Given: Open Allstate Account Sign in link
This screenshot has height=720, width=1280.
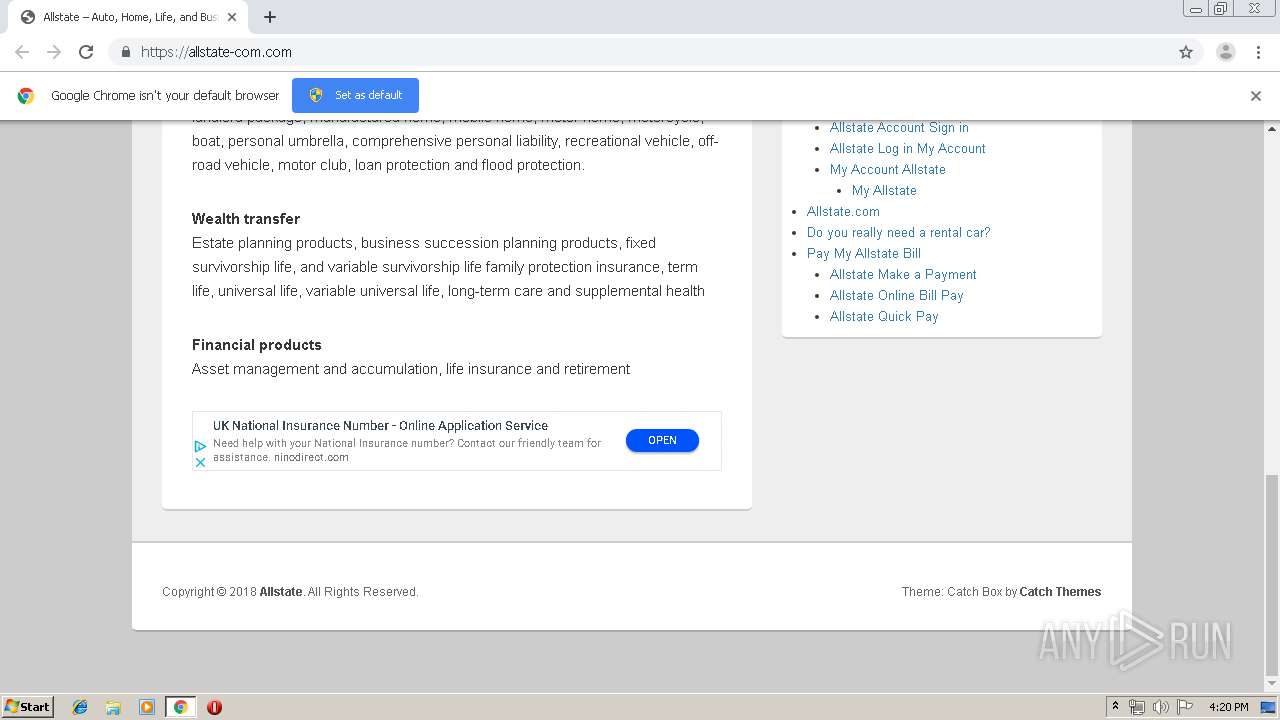Looking at the screenshot, I should point(899,127).
